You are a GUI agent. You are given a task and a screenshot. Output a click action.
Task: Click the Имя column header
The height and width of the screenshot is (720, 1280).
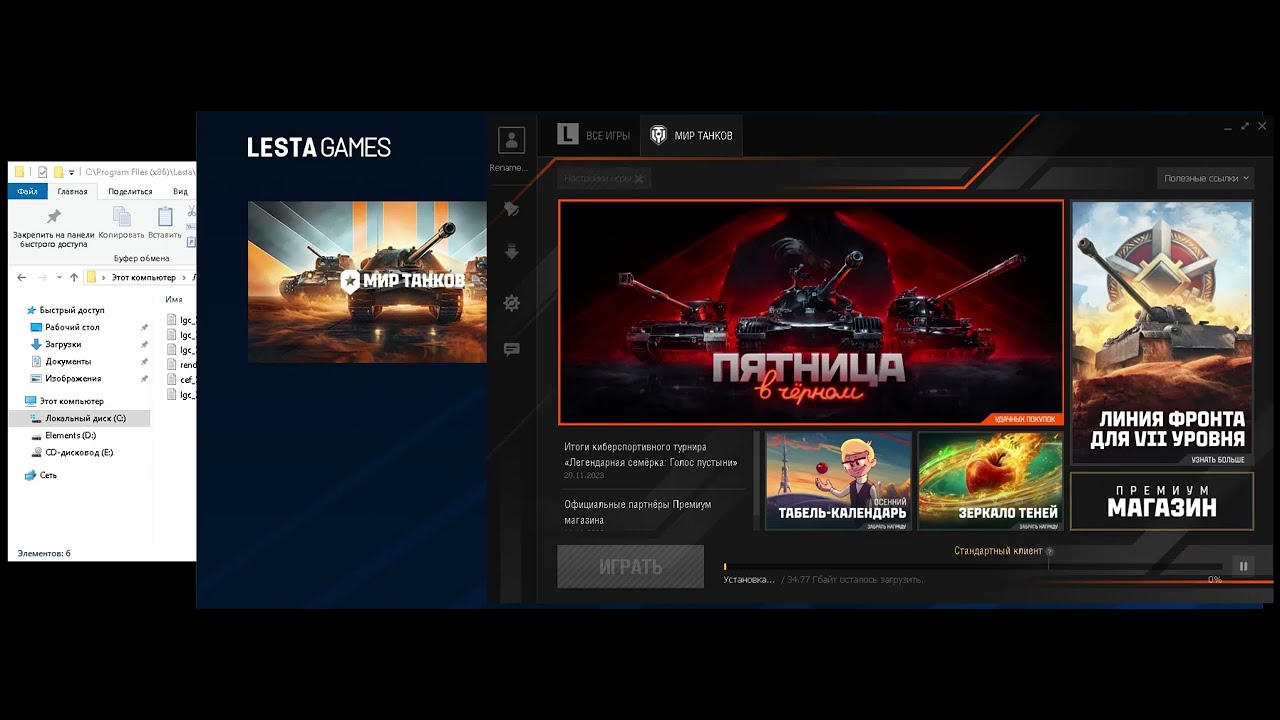pos(174,299)
